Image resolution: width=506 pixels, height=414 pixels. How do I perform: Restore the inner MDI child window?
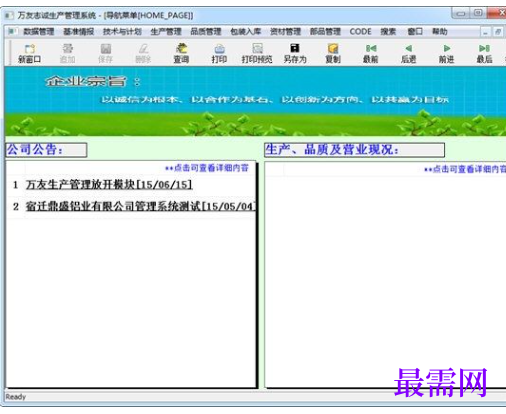pos(498,32)
